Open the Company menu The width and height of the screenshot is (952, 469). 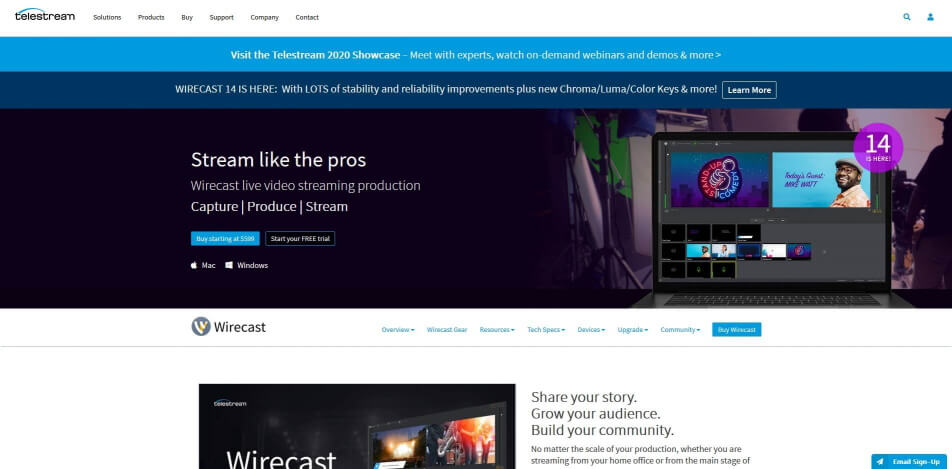pyautogui.click(x=265, y=18)
